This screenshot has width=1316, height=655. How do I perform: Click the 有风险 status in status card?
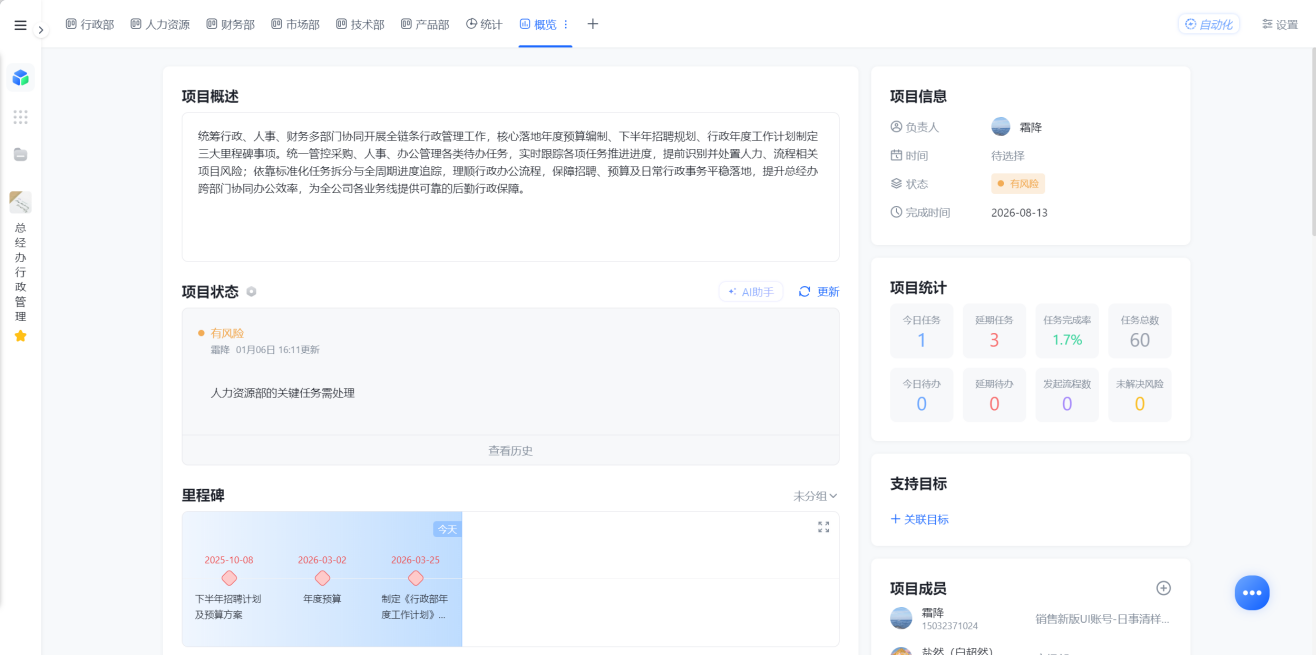coord(227,333)
